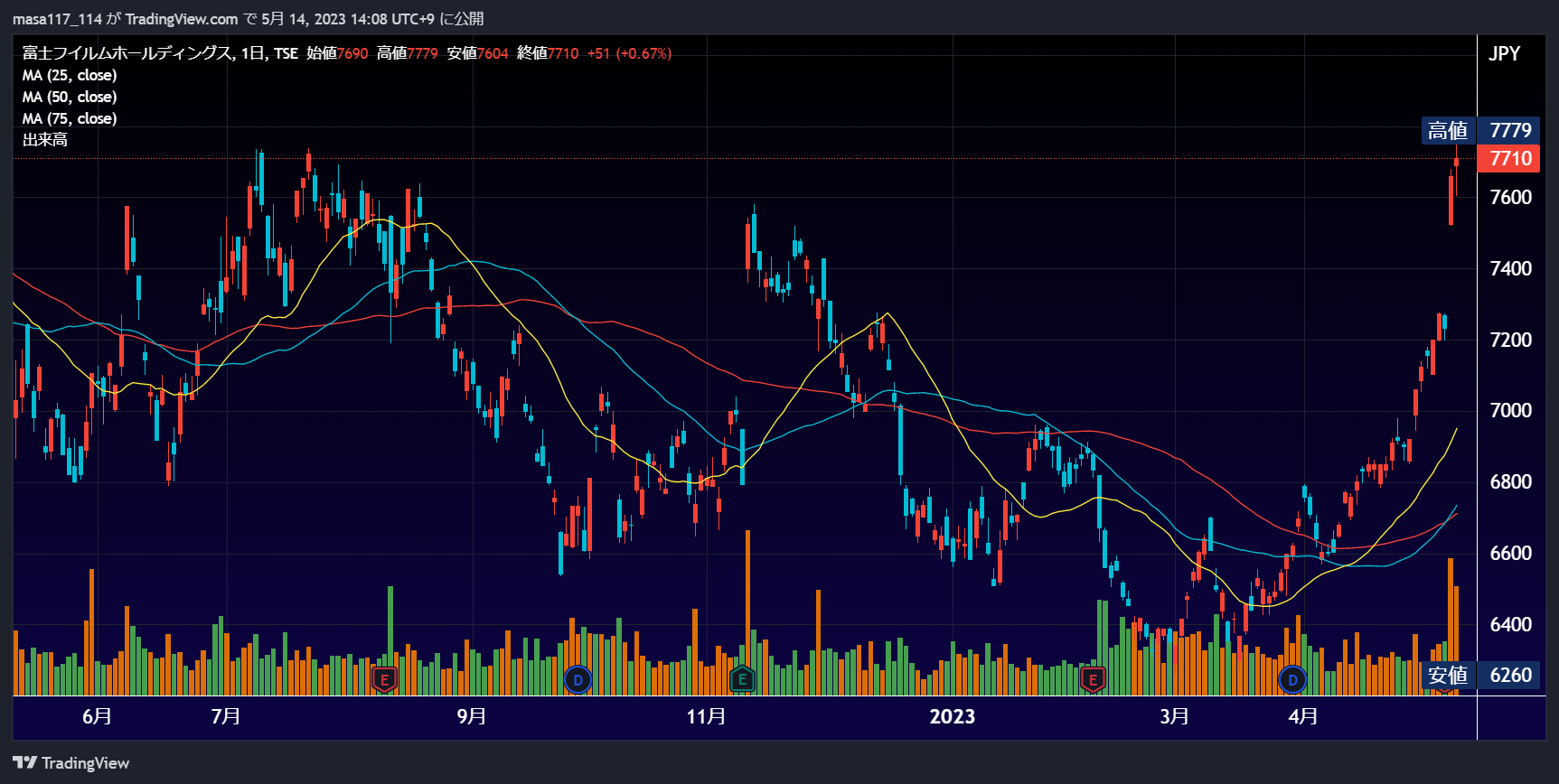
Task: Click the 9月 time axis label
Action: pyautogui.click(x=472, y=716)
